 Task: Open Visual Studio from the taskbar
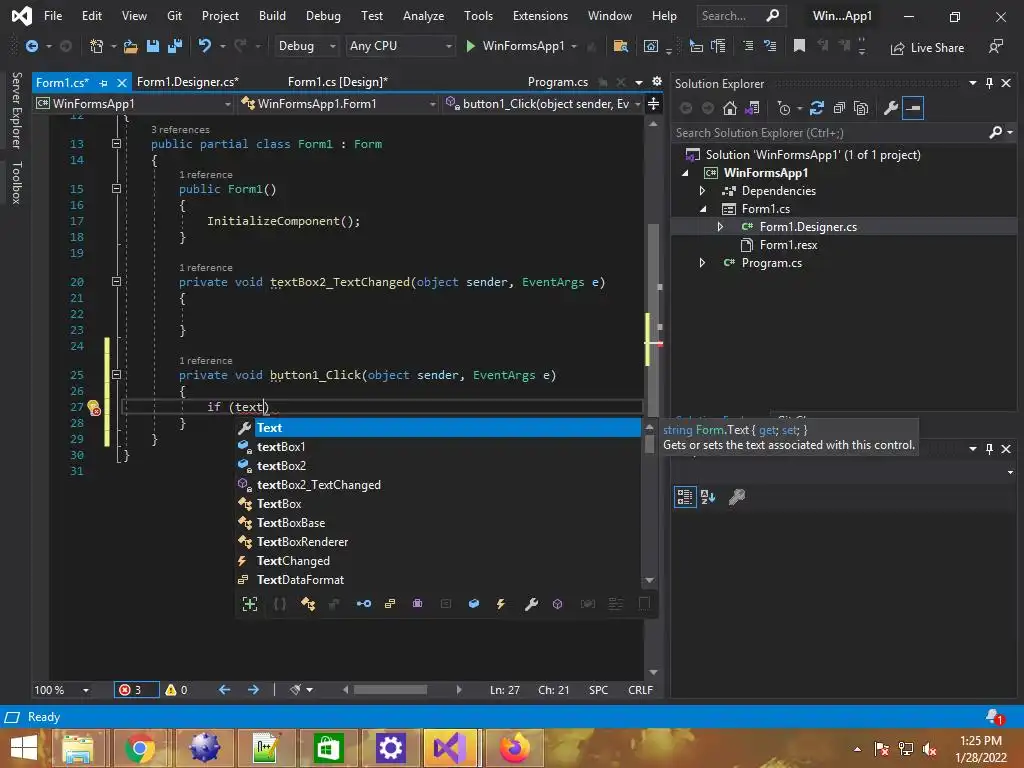[x=450, y=748]
